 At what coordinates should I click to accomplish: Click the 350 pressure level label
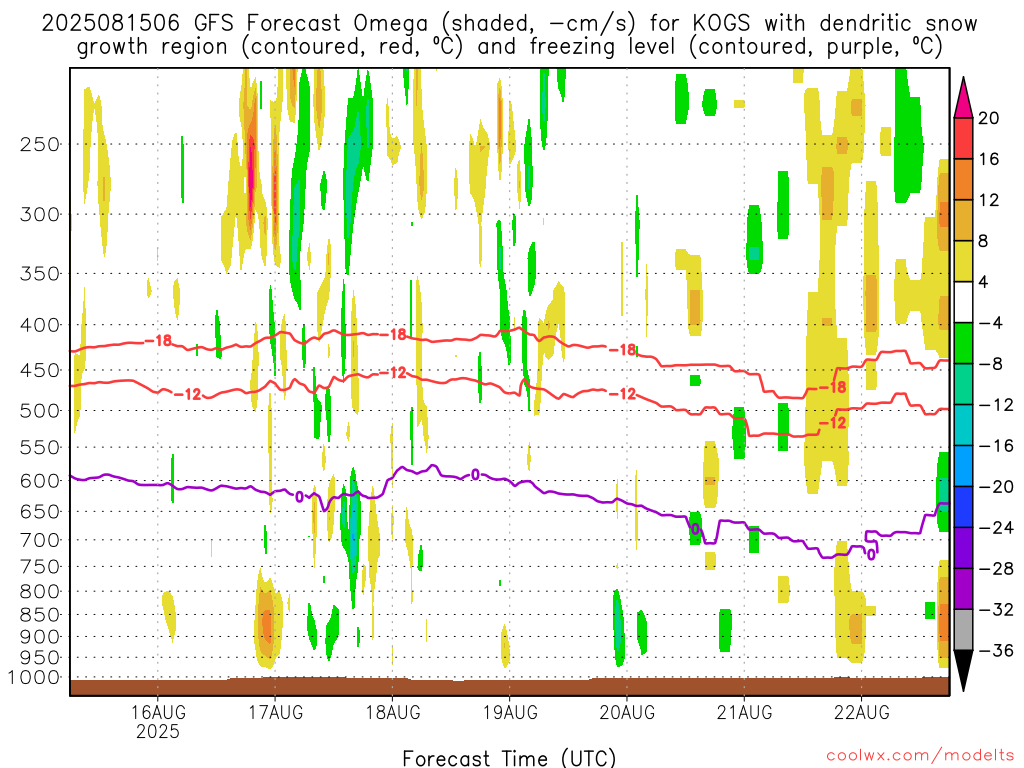pos(40,274)
